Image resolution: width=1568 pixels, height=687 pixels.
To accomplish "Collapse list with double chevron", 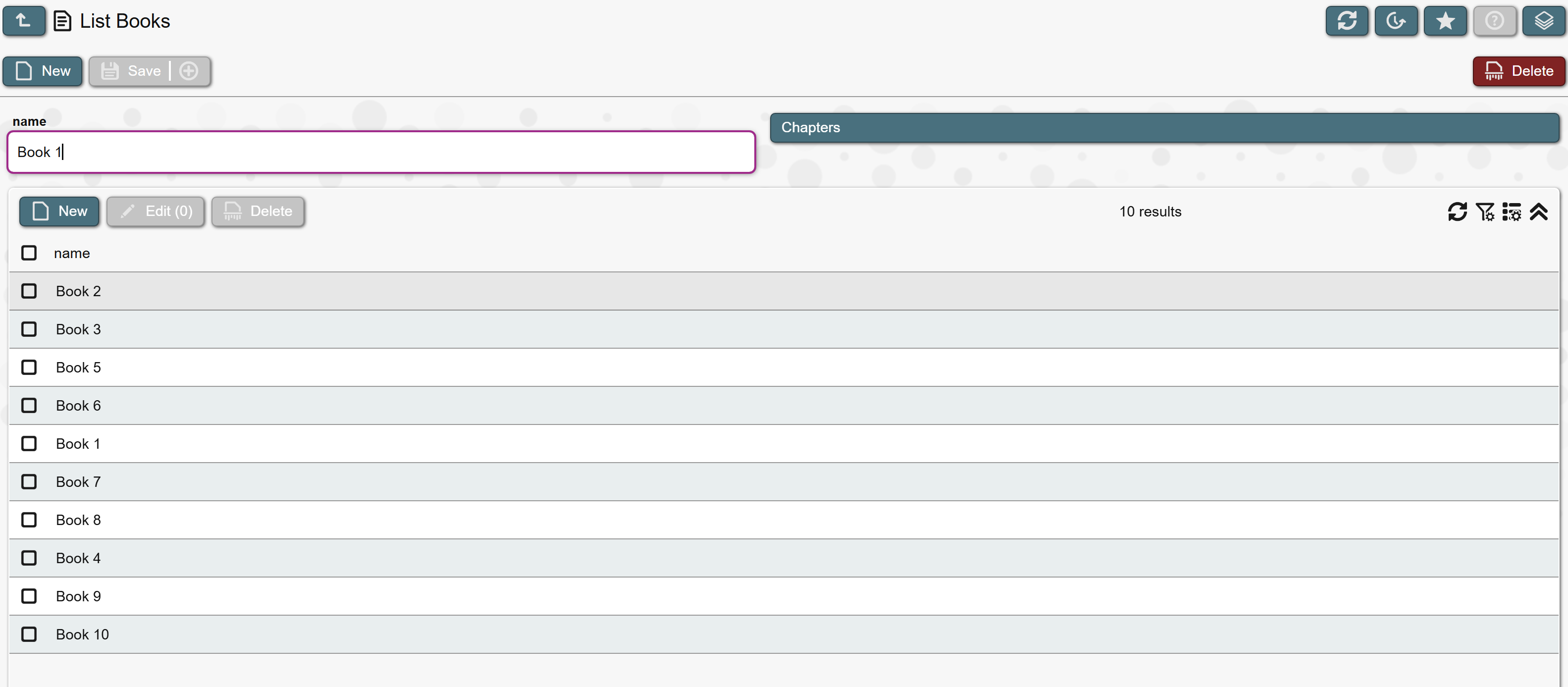I will tap(1539, 212).
